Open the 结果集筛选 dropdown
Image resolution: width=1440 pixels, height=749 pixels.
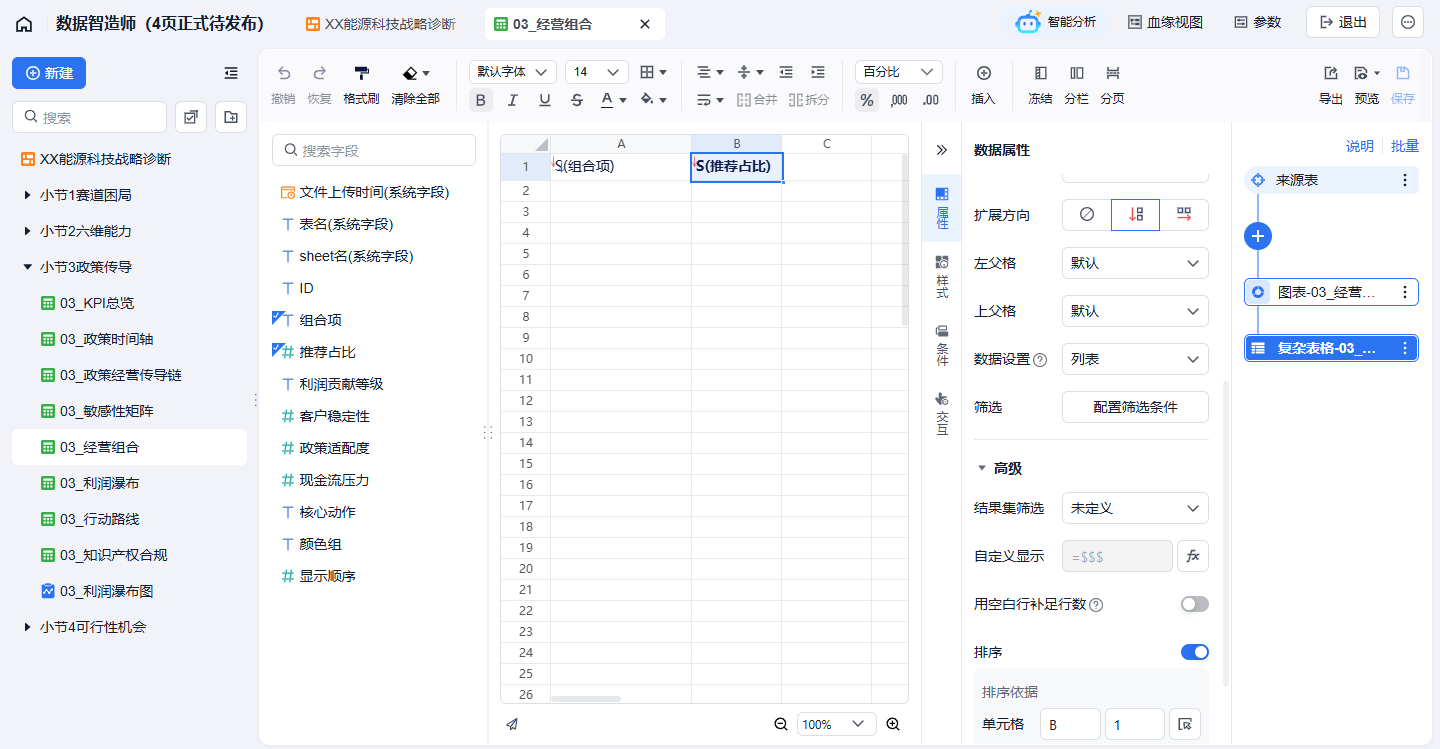tap(1135, 508)
